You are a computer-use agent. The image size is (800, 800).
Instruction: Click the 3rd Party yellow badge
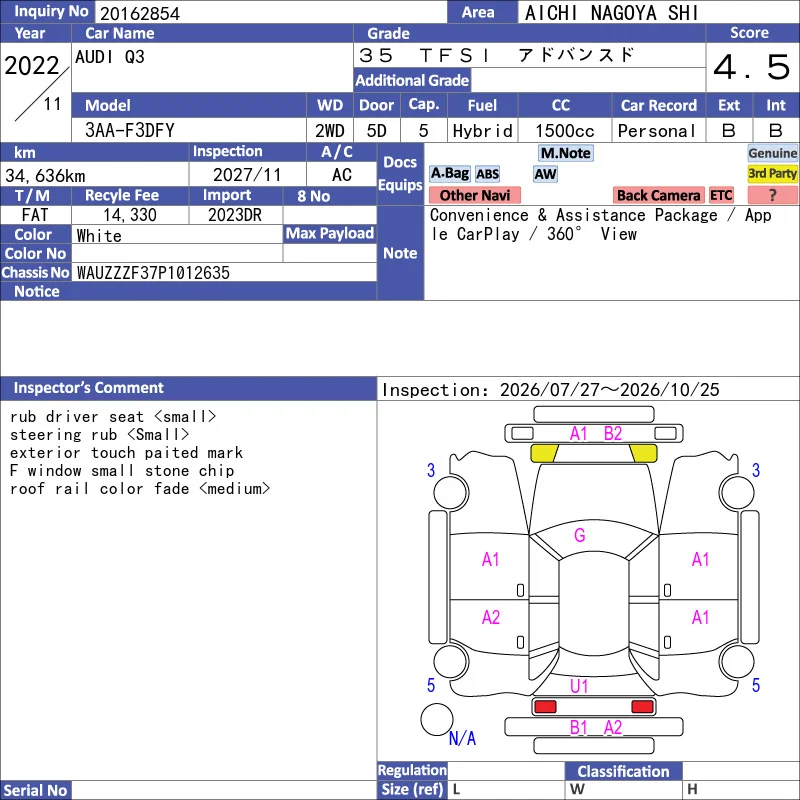[x=772, y=174]
